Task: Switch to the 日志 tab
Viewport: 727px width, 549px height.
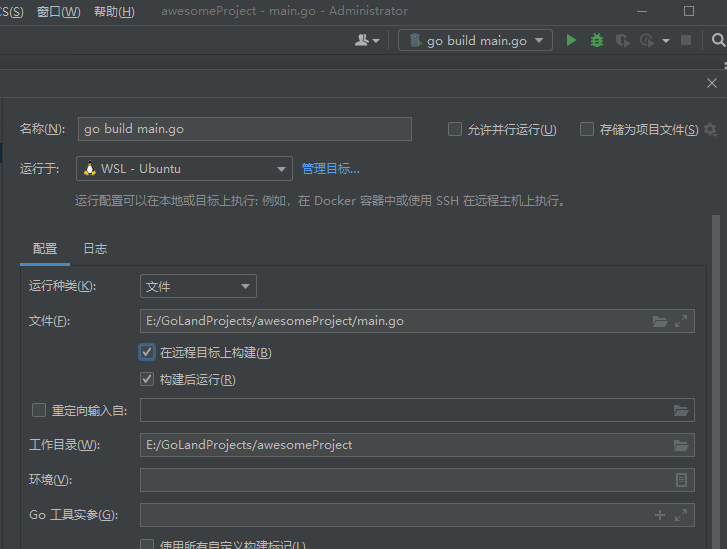Action: tap(95, 249)
